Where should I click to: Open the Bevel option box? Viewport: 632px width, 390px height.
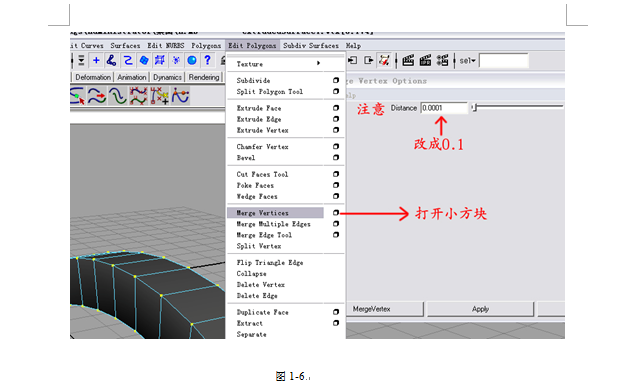point(336,158)
